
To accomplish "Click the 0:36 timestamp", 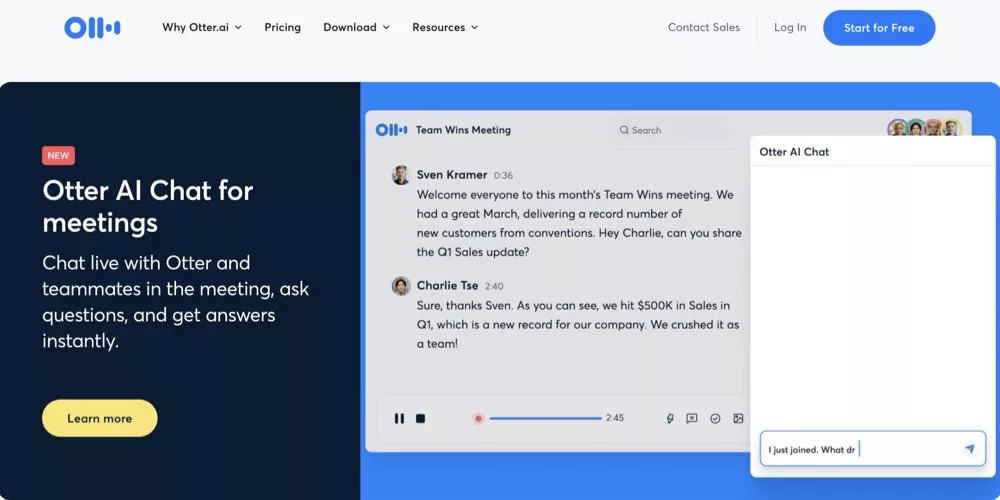I will click(503, 175).
